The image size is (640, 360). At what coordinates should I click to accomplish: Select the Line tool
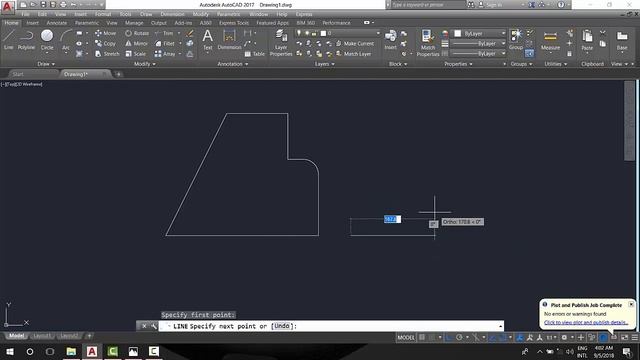9,40
